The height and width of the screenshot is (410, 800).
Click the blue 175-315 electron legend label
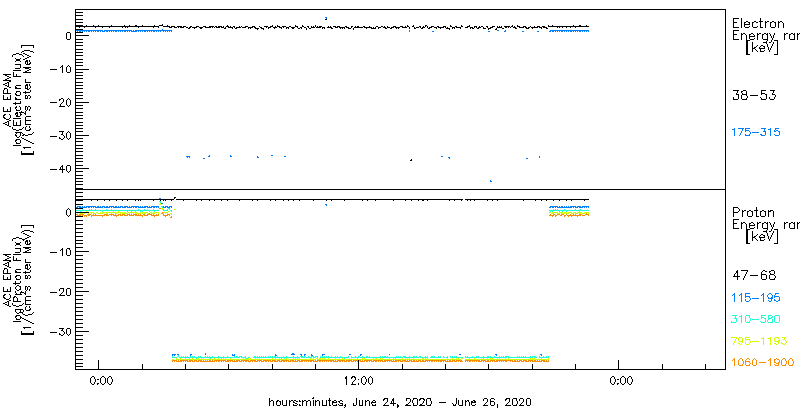pos(756,133)
